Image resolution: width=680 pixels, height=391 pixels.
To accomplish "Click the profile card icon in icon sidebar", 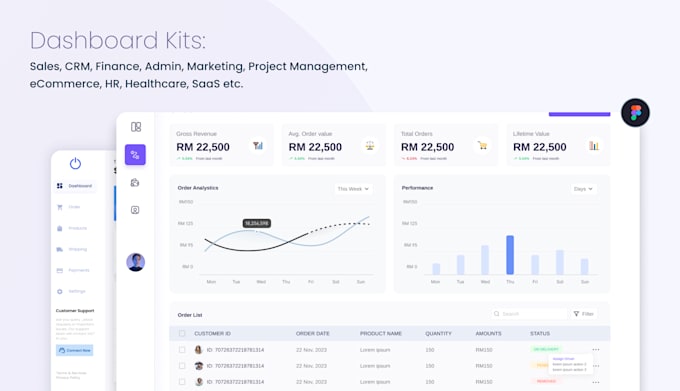I will [135, 210].
